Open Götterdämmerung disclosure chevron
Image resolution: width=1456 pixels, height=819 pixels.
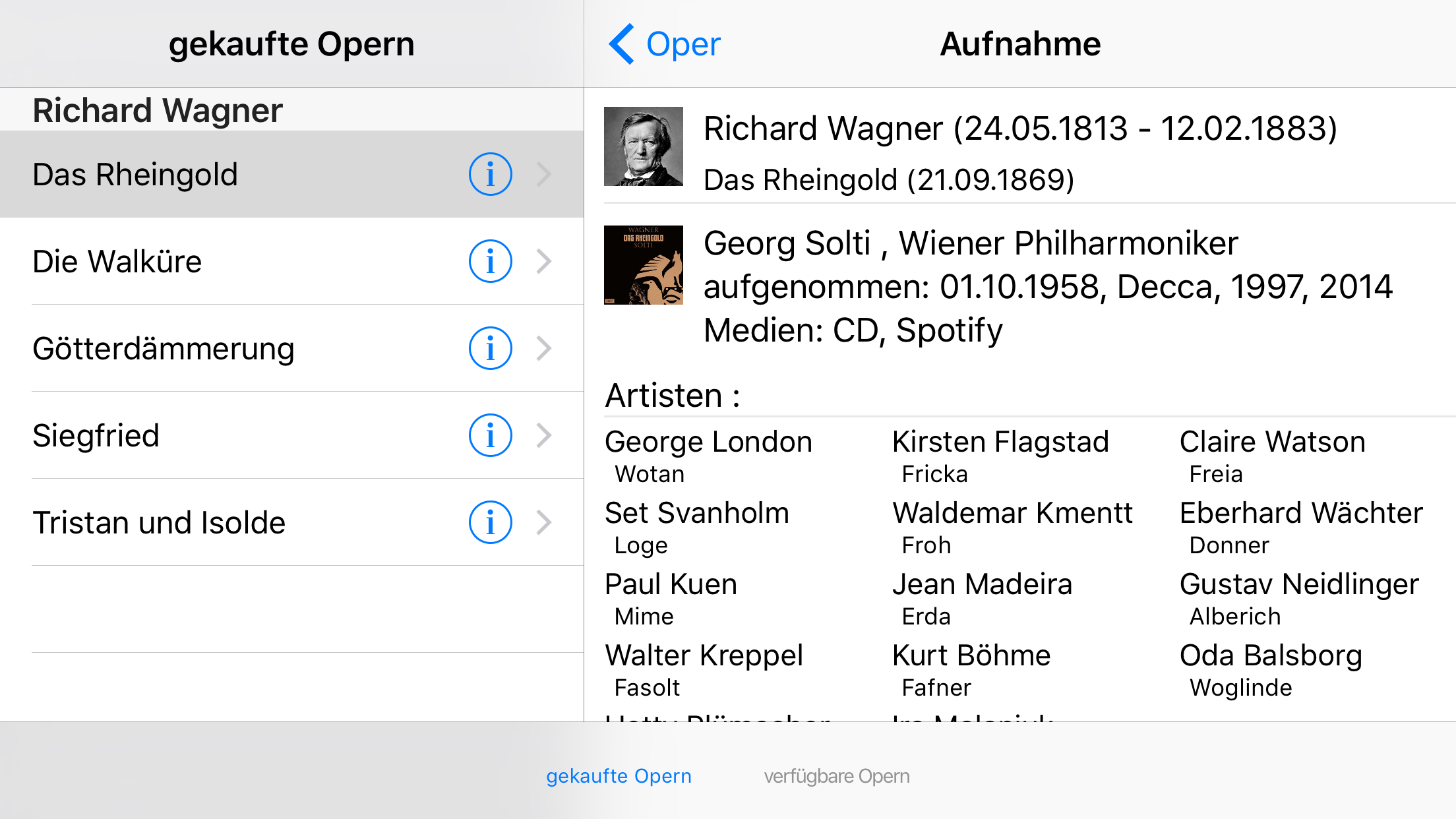click(544, 348)
